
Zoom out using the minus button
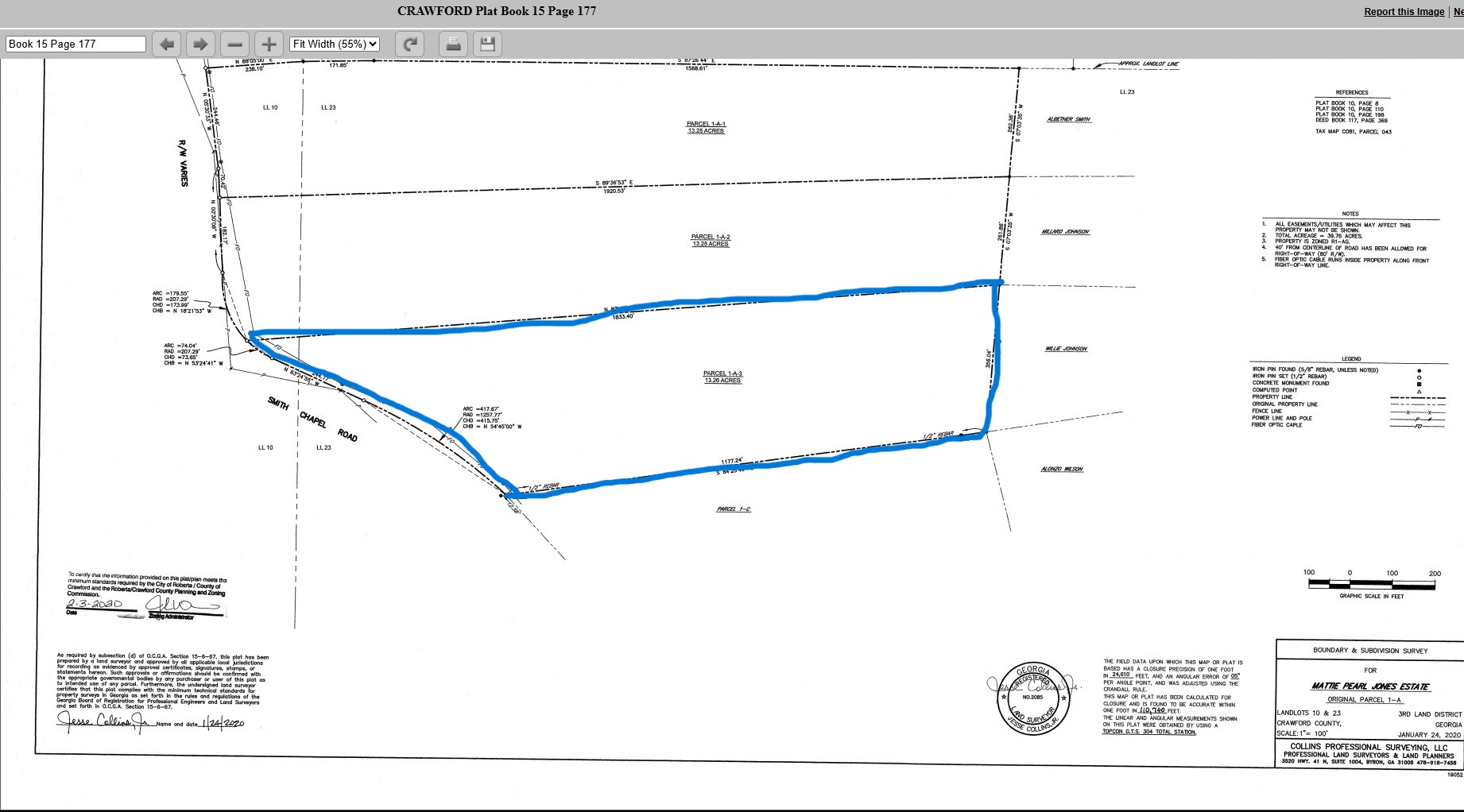(x=235, y=44)
